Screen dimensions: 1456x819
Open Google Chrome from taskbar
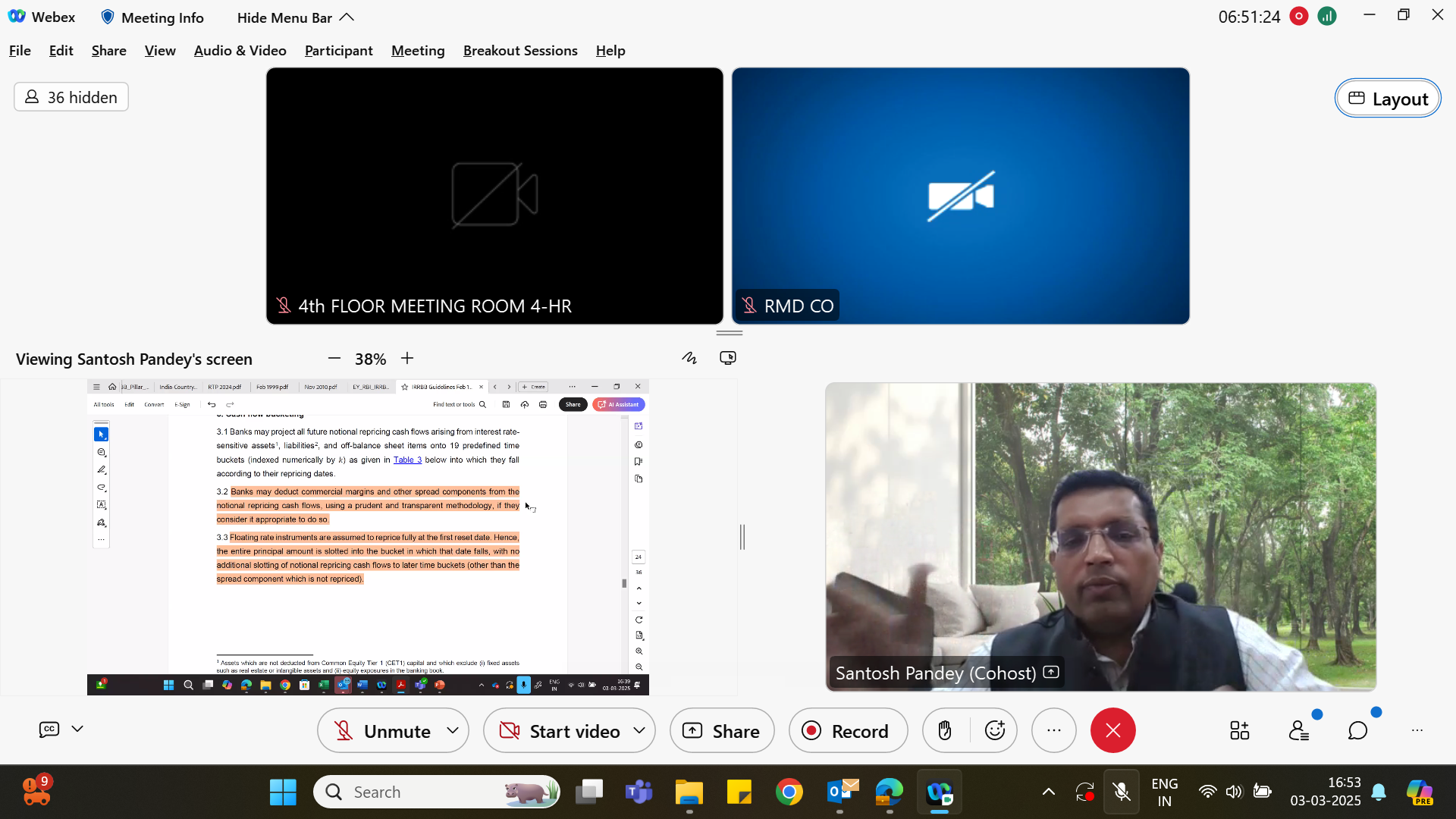tap(789, 792)
